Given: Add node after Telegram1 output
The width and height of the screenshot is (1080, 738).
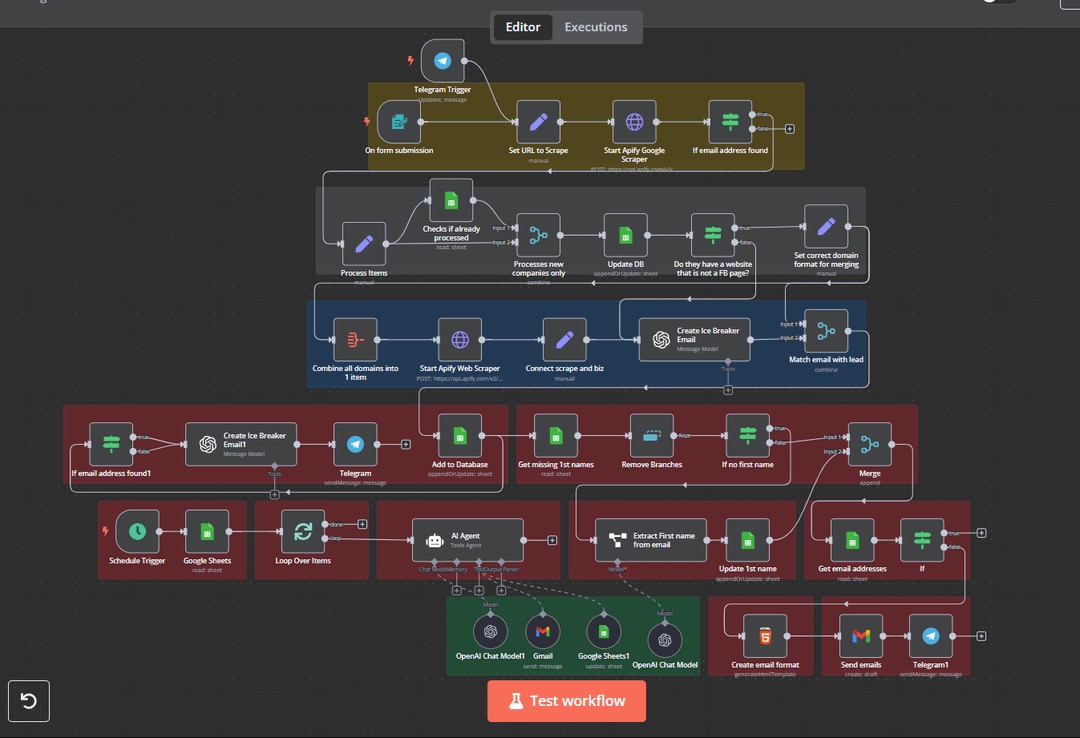Looking at the screenshot, I should click(x=982, y=636).
